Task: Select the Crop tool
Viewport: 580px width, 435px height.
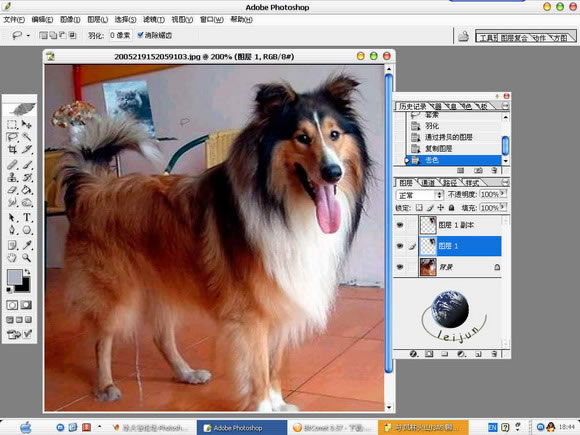Action: (x=12, y=150)
